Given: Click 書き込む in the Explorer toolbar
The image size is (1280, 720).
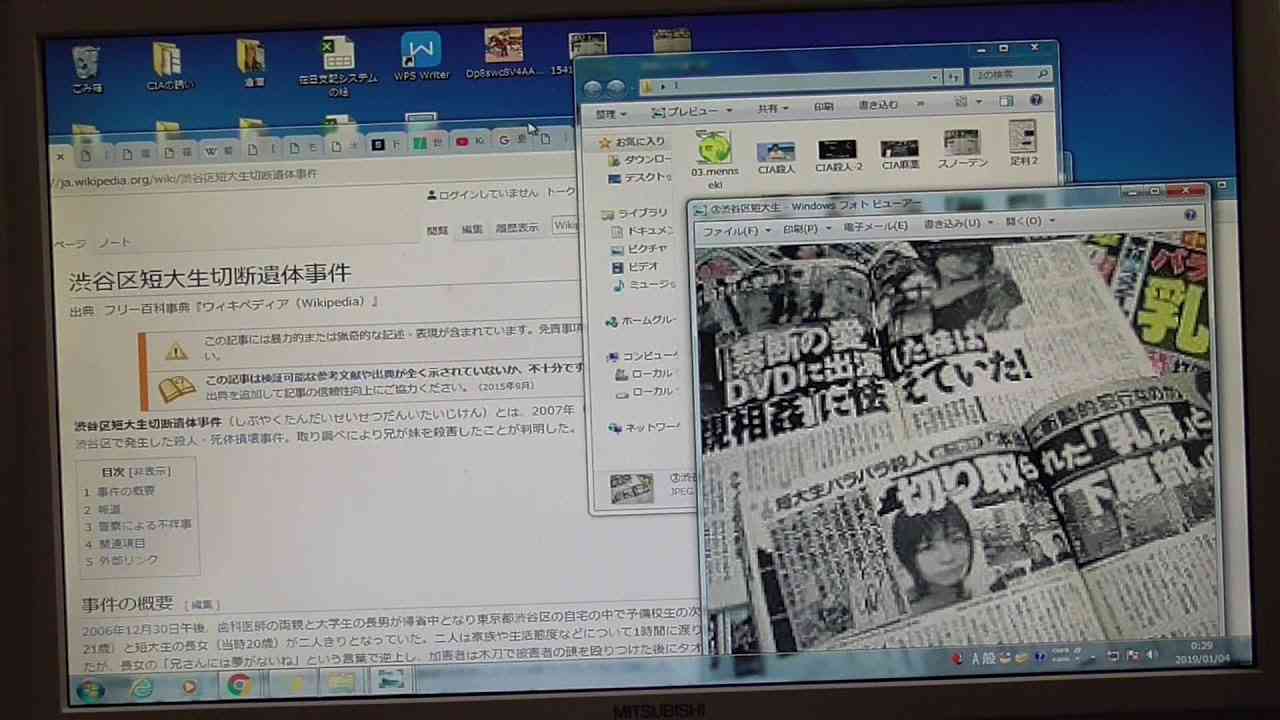Looking at the screenshot, I should click(878, 104).
